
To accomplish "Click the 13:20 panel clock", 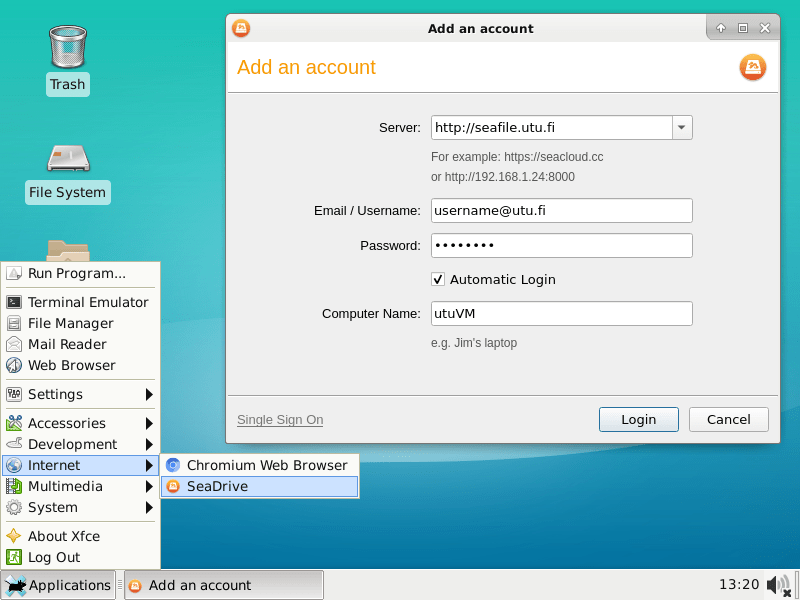I will point(739,585).
